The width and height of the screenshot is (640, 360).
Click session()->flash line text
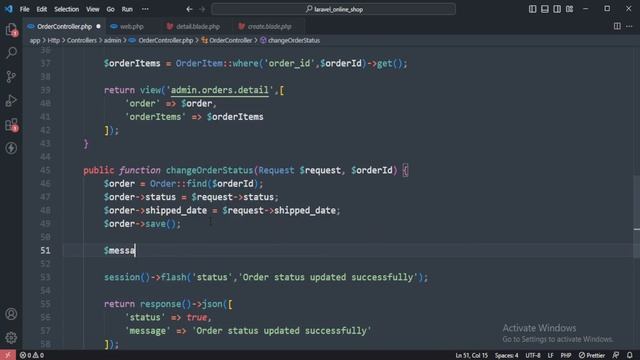(266, 278)
